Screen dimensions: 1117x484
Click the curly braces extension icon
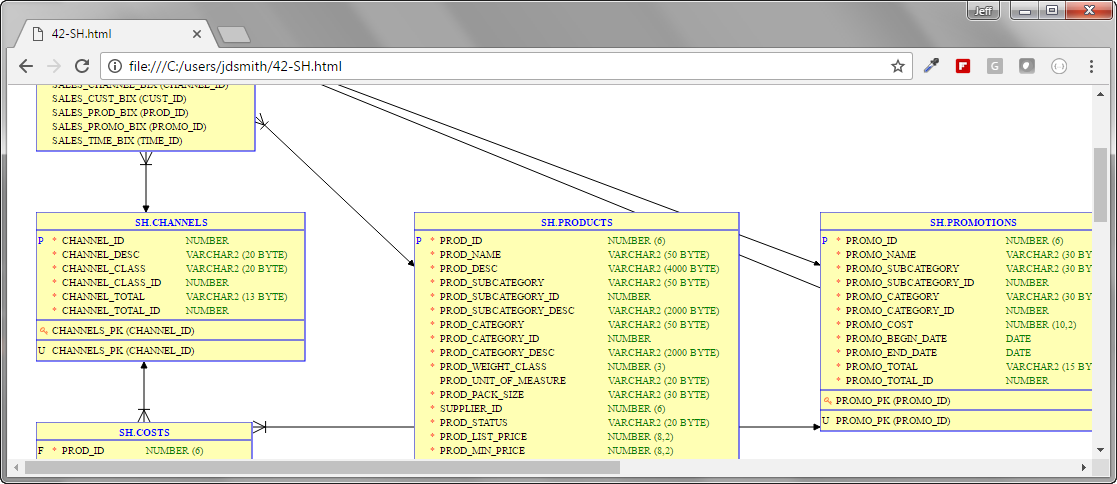[1058, 66]
